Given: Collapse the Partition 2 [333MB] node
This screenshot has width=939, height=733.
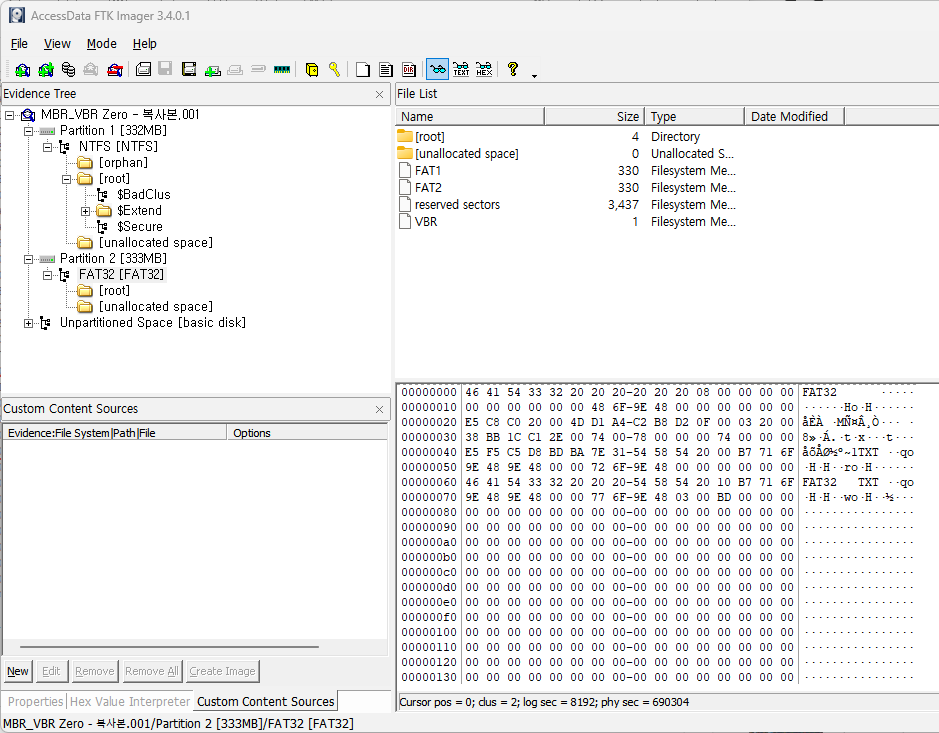Looking at the screenshot, I should [x=28, y=259].
